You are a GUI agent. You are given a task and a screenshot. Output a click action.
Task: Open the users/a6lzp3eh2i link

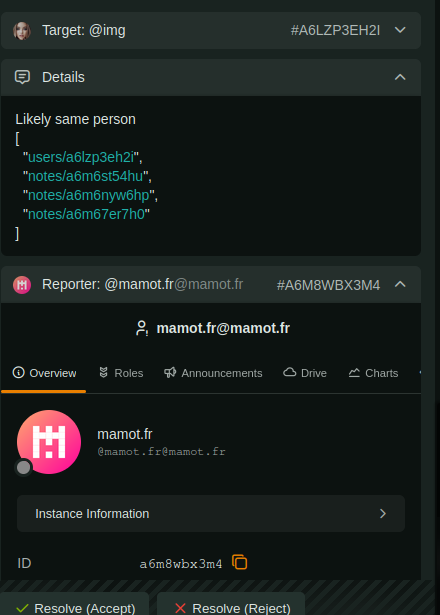(81, 157)
